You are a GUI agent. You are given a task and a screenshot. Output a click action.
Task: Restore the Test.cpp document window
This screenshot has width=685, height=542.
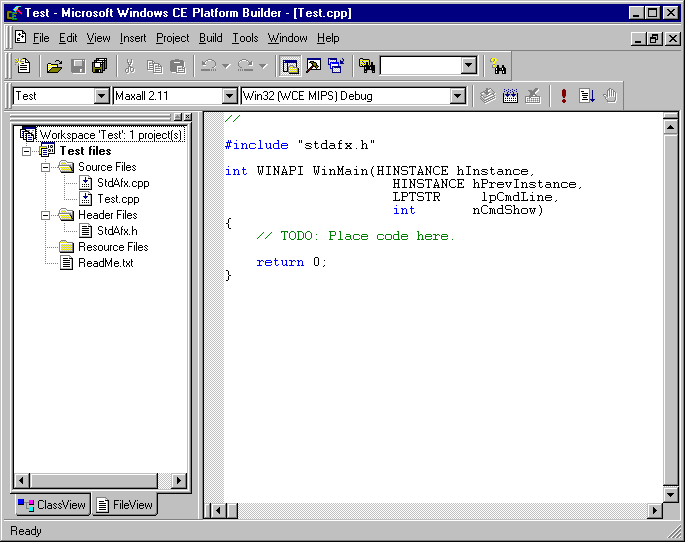click(x=654, y=39)
